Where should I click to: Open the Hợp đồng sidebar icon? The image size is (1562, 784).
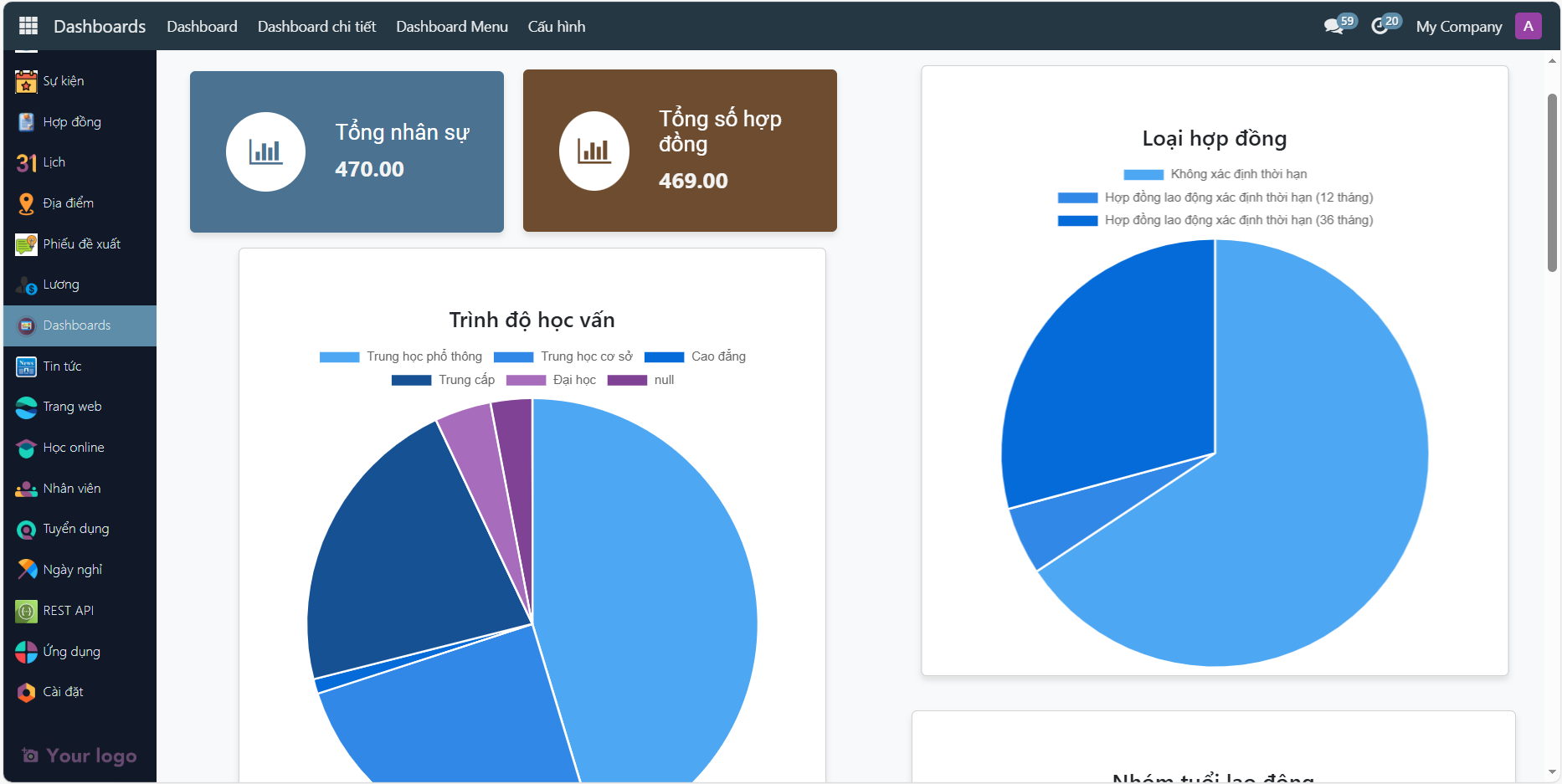pyautogui.click(x=25, y=121)
